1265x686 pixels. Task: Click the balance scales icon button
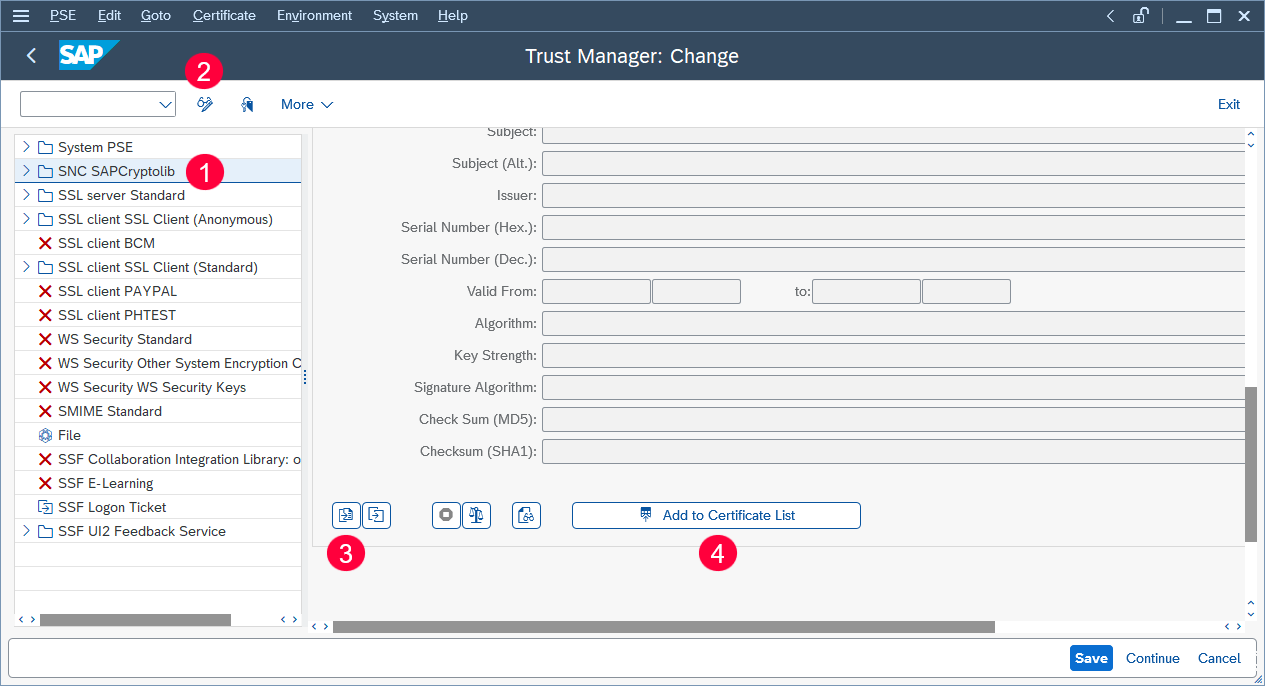coord(476,515)
